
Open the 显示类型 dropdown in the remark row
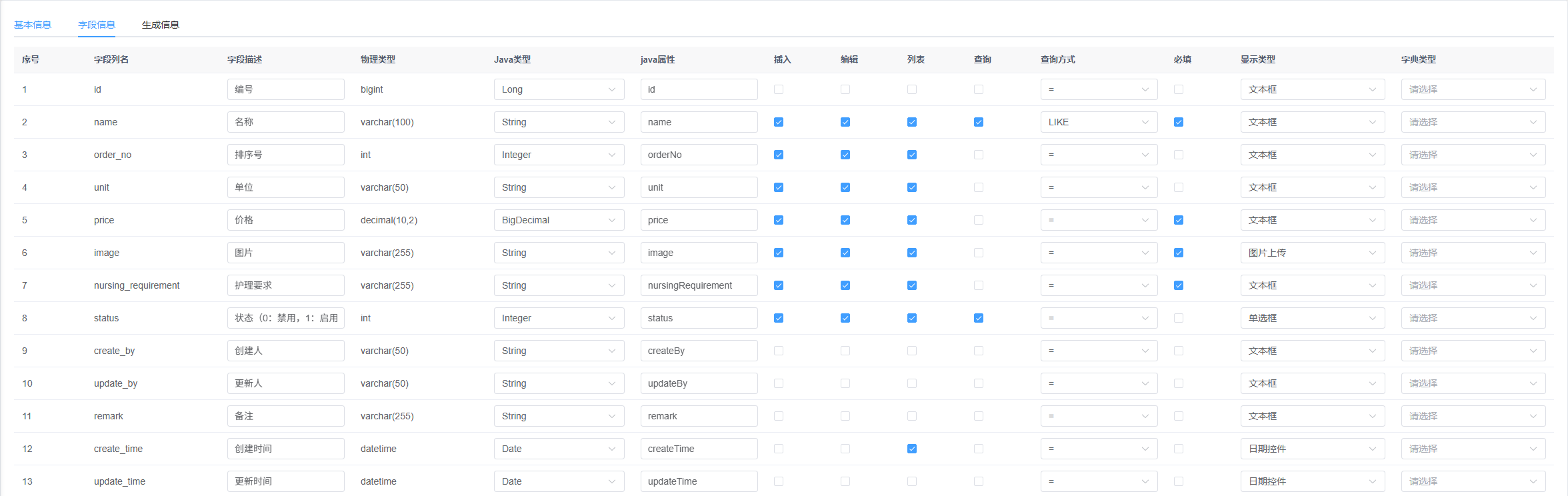tap(1313, 416)
